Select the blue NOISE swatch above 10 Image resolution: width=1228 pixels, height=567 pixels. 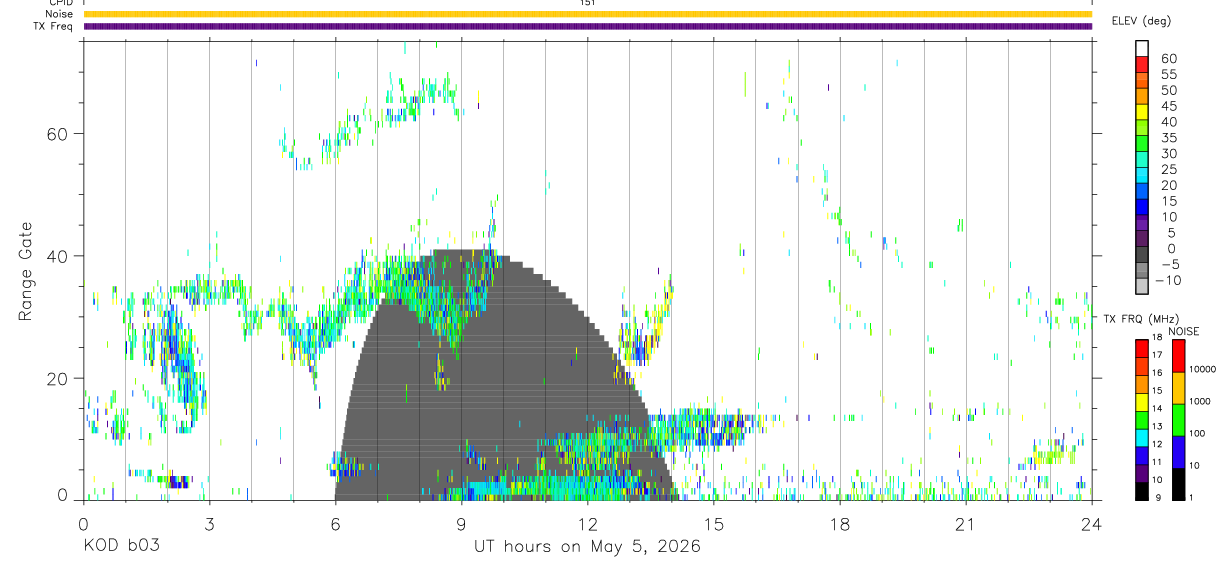pyautogui.click(x=1179, y=452)
